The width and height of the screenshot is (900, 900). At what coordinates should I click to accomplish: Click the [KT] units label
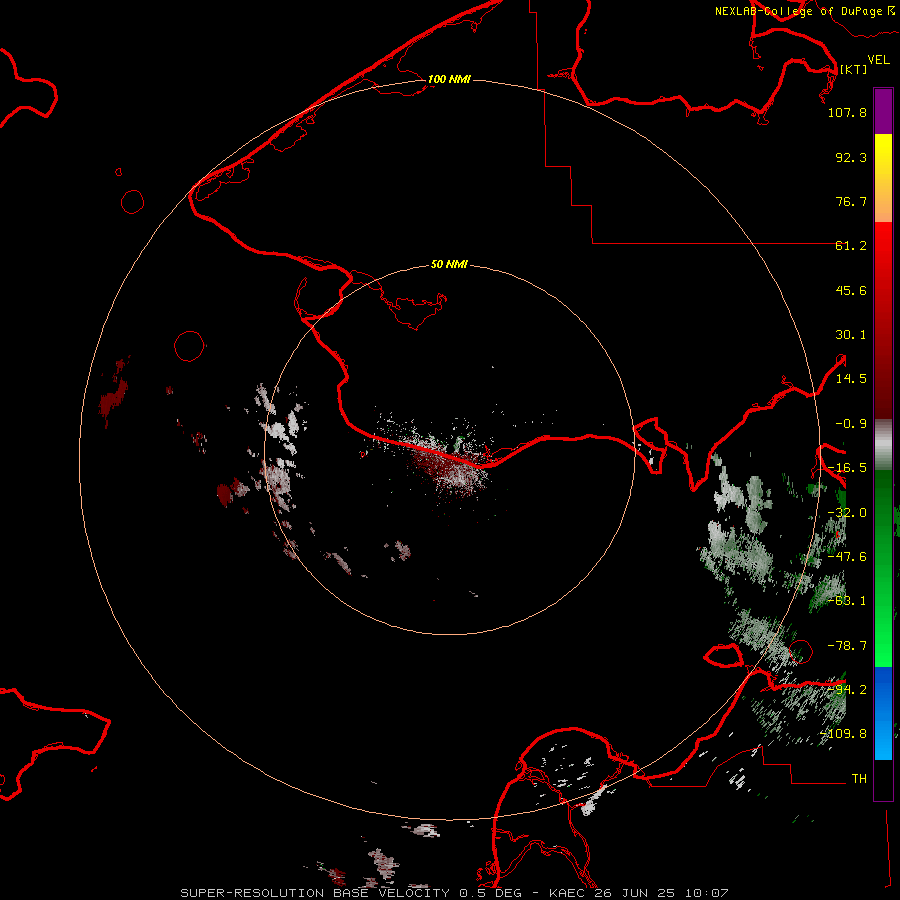click(x=853, y=69)
